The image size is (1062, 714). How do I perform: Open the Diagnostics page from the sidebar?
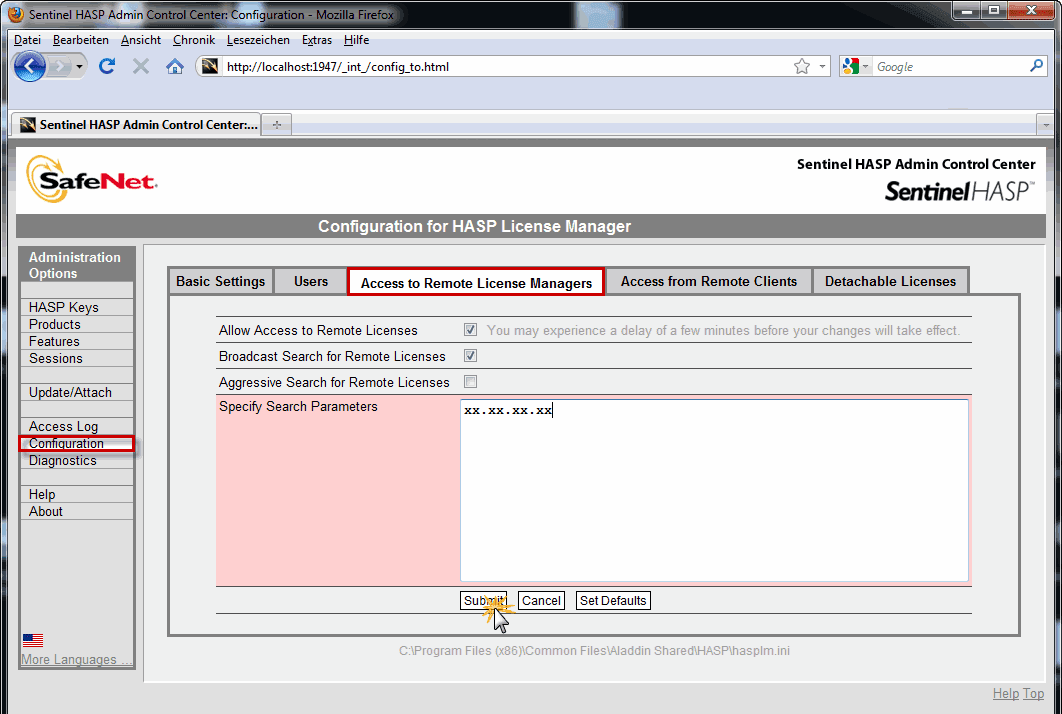coord(63,460)
